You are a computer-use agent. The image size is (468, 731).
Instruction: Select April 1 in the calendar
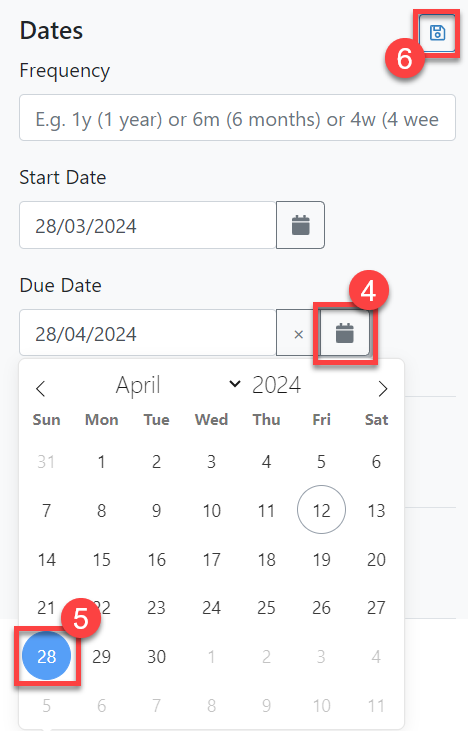pyautogui.click(x=102, y=461)
